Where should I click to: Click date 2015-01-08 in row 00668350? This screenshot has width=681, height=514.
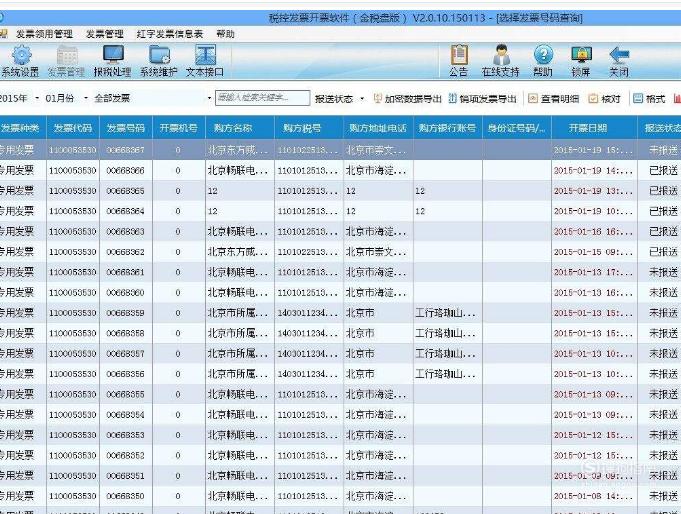click(593, 496)
